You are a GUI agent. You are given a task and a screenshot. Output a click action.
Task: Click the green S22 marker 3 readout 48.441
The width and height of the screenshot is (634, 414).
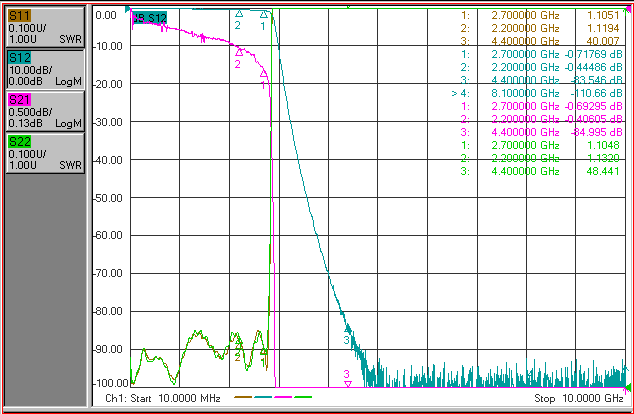(602, 171)
